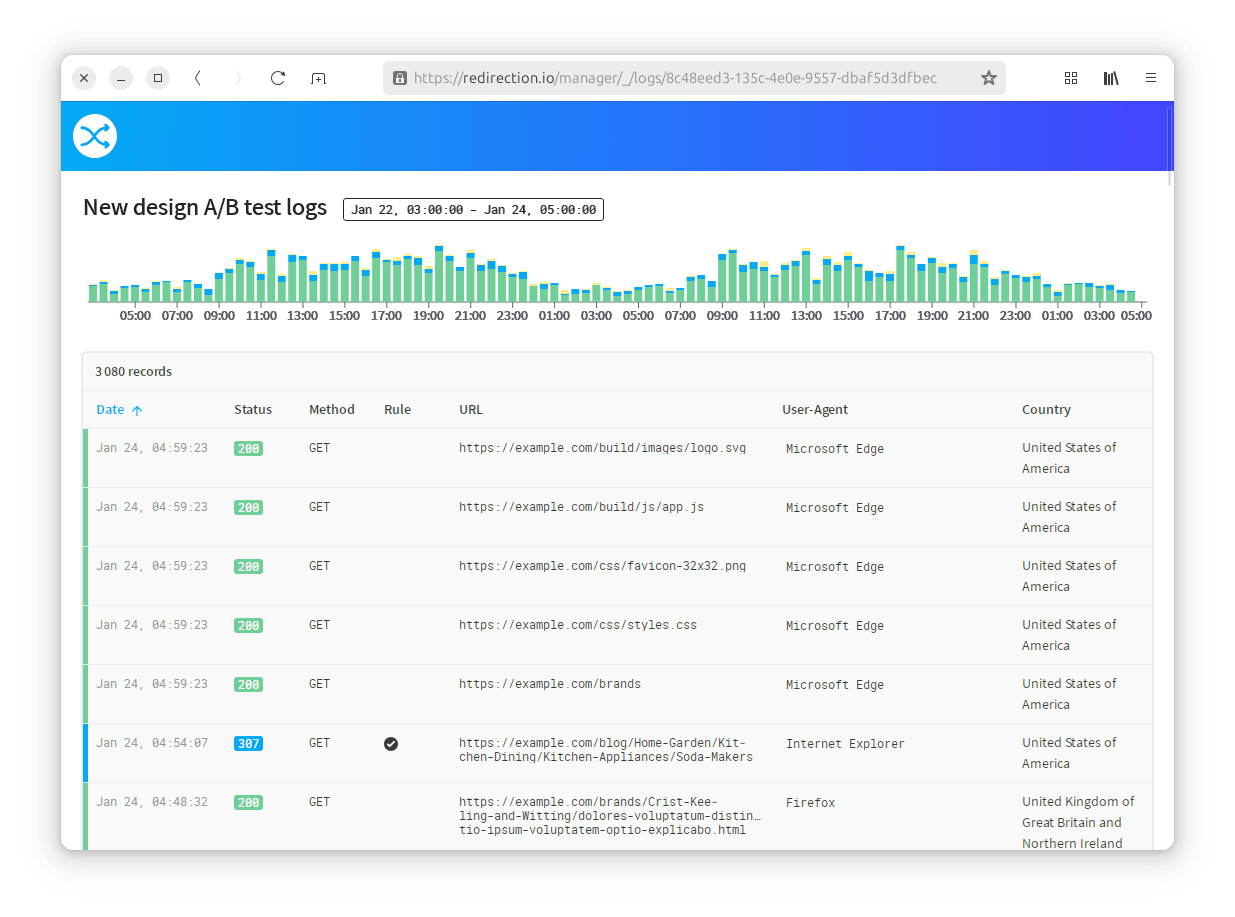This screenshot has height=917, width=1235.
Task: Click the redirection.io shuffle logo
Action: 95,136
